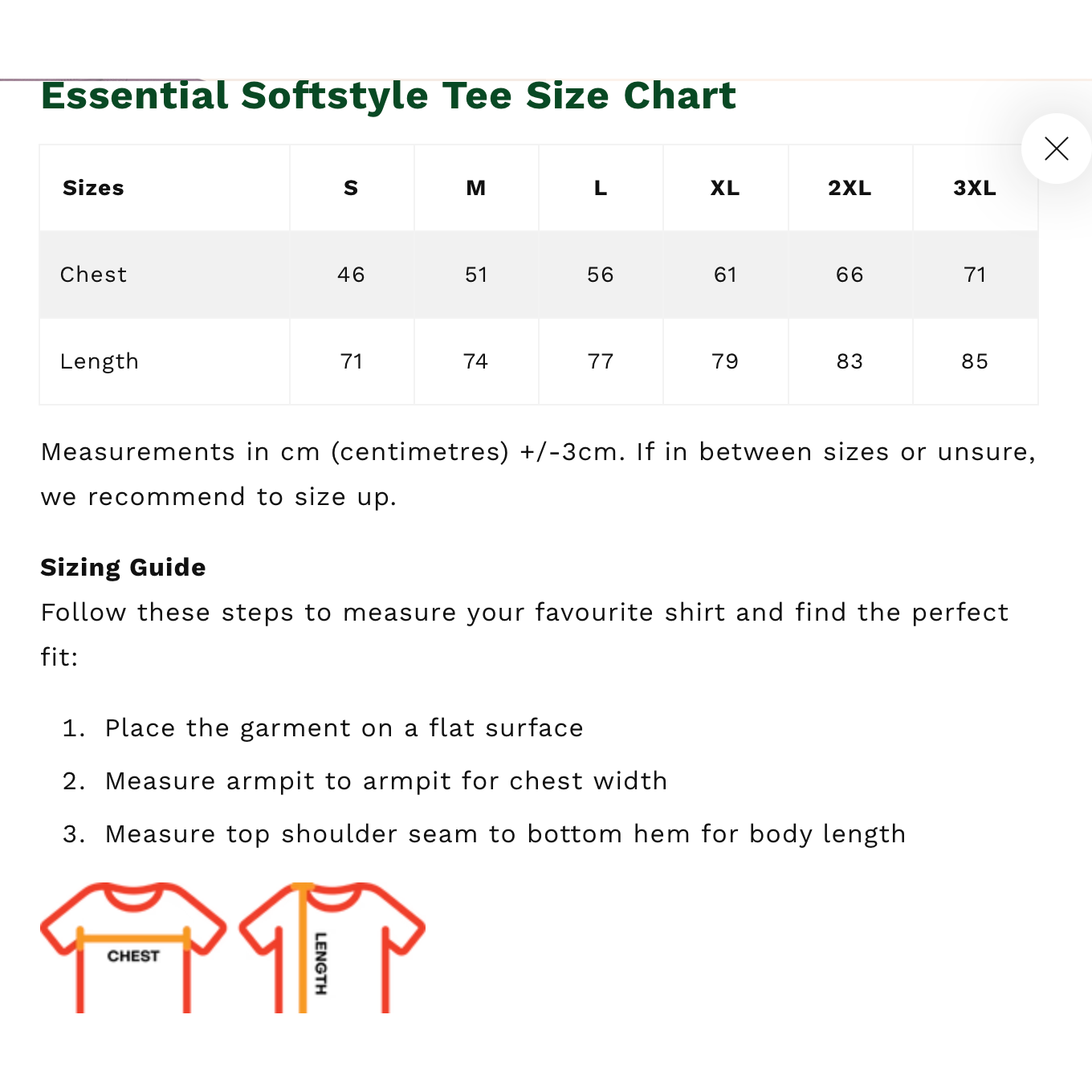
Task: Select the XL size column header
Action: point(725,188)
